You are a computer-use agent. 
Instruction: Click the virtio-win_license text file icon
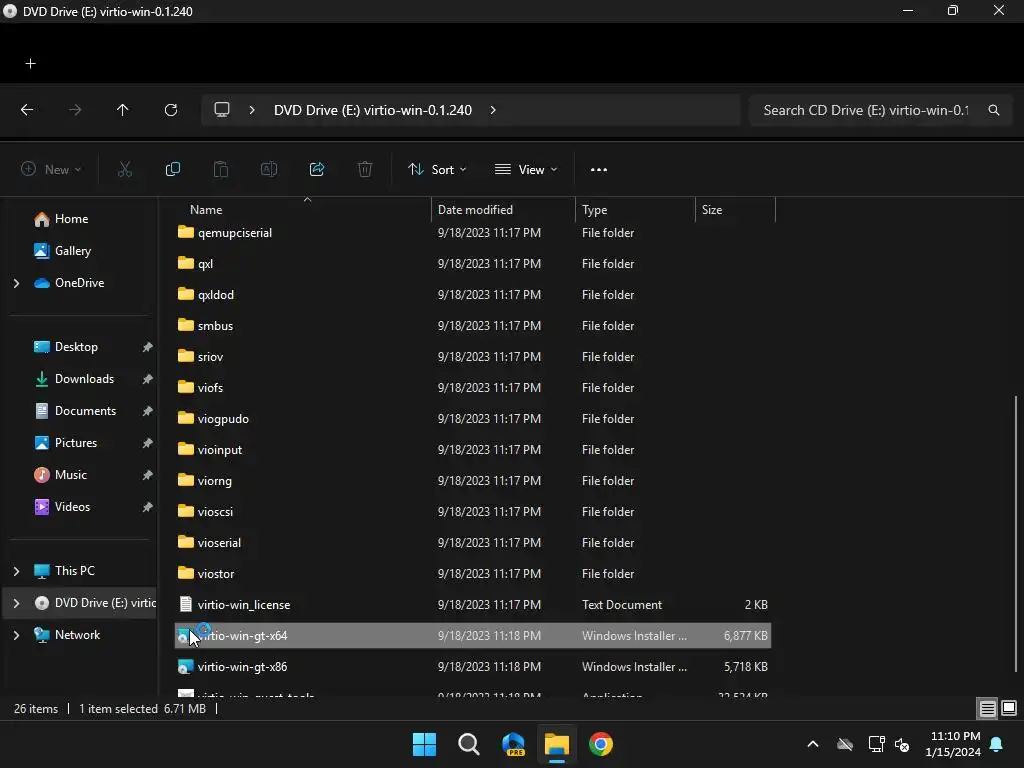[x=185, y=605]
